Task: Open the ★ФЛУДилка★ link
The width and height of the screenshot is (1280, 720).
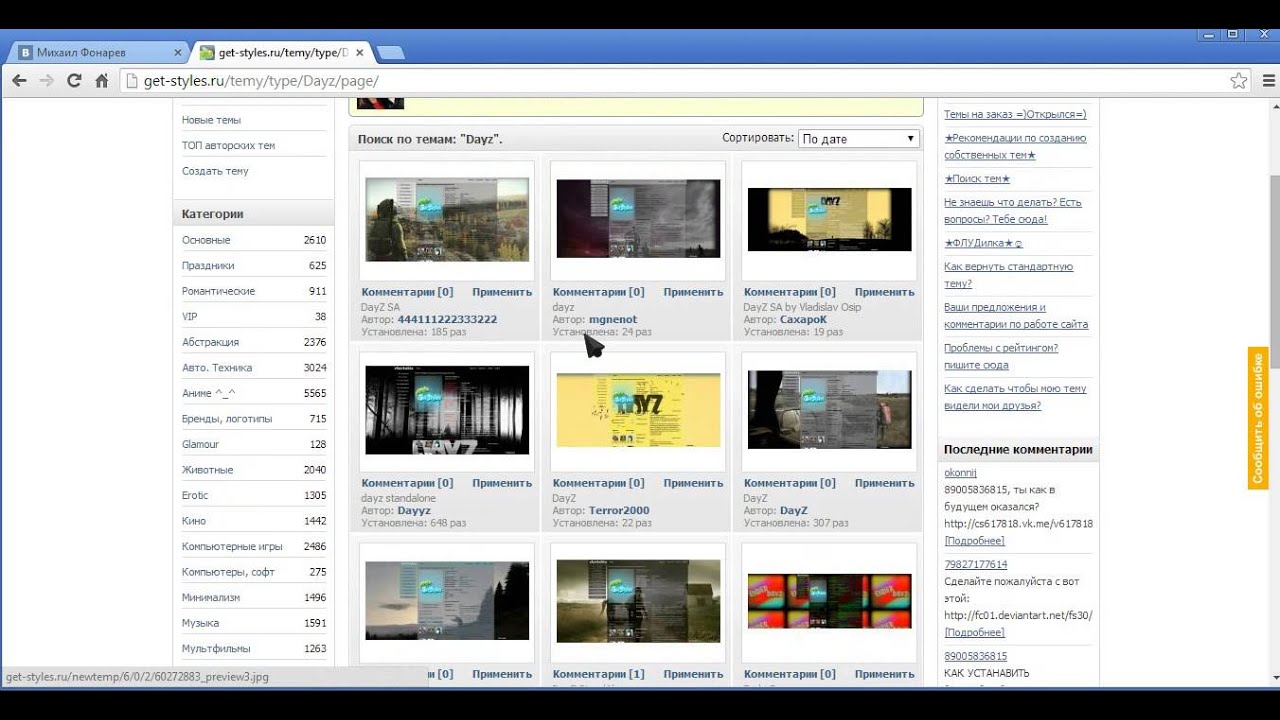Action: [983, 243]
